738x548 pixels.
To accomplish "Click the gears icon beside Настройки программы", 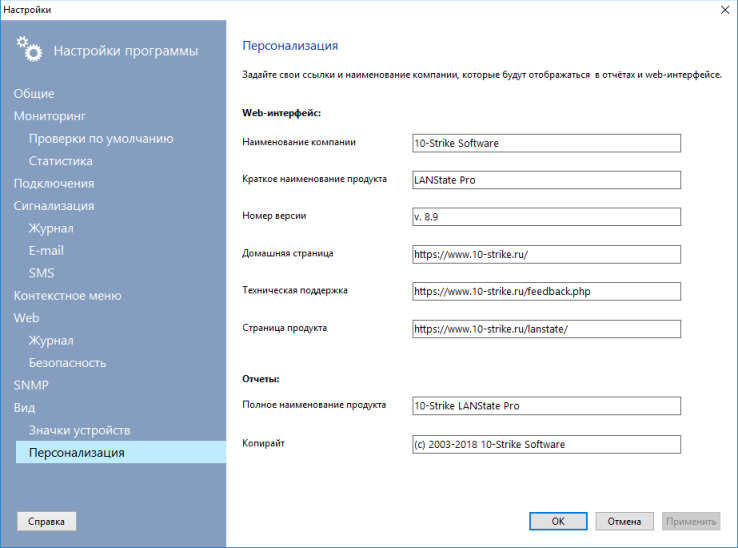I will [x=30, y=49].
